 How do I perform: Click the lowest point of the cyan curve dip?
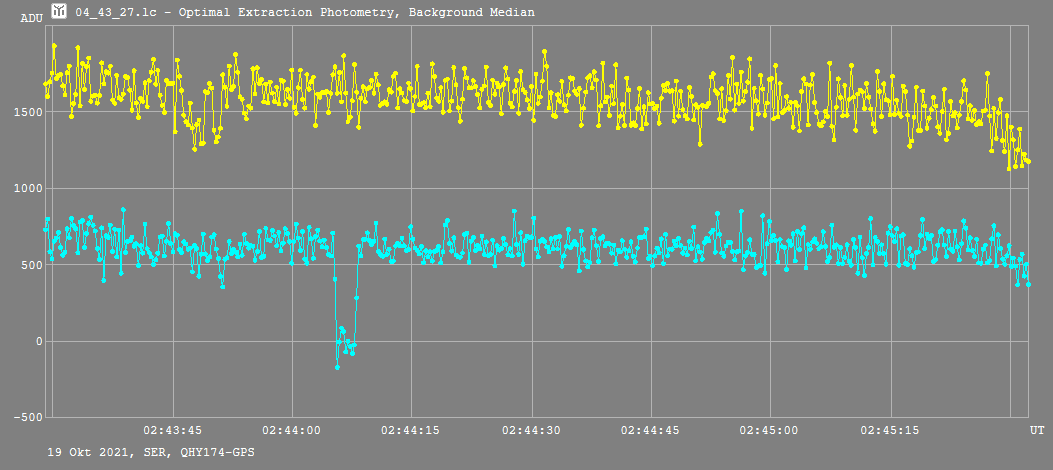337,367
